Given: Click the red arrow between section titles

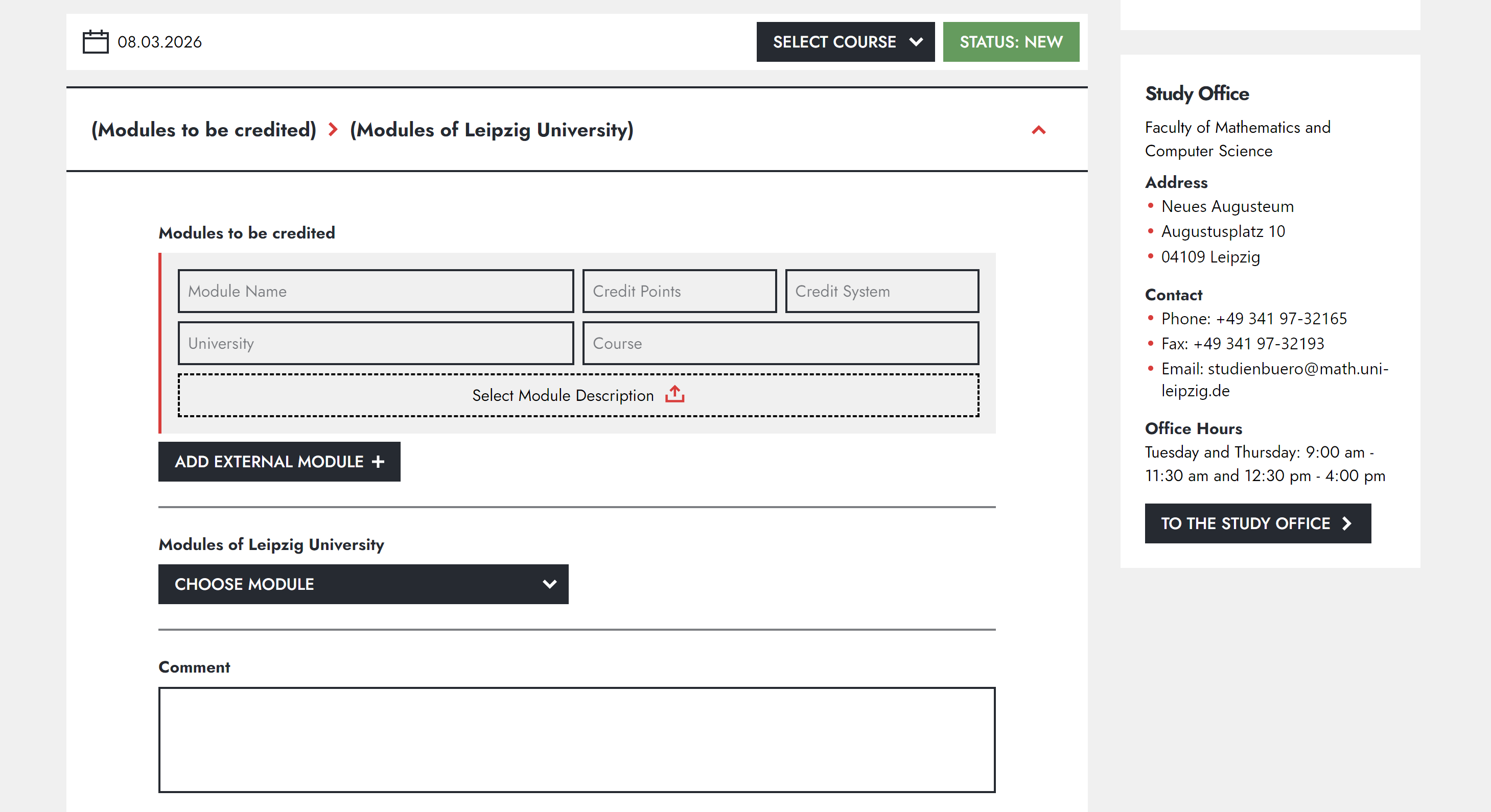Looking at the screenshot, I should 333,130.
